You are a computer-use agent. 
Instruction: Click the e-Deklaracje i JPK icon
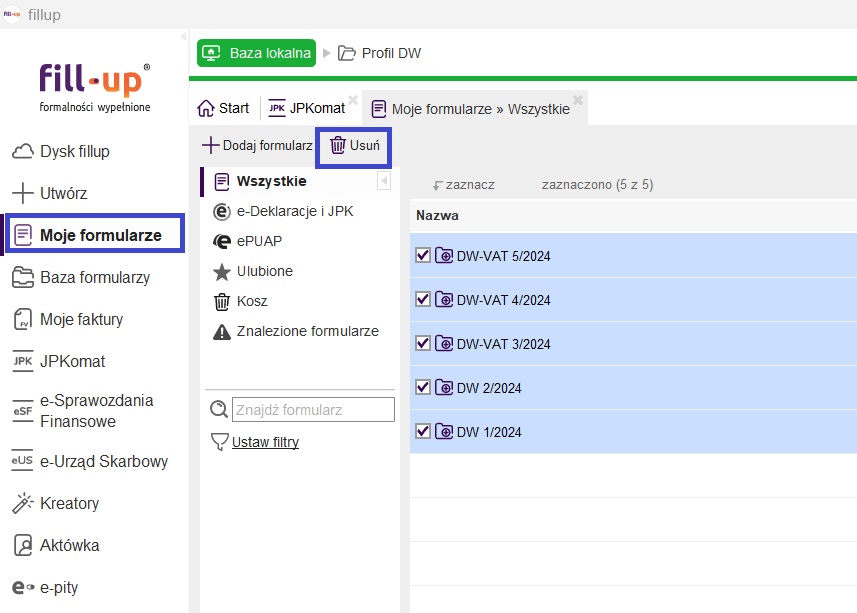(x=221, y=211)
